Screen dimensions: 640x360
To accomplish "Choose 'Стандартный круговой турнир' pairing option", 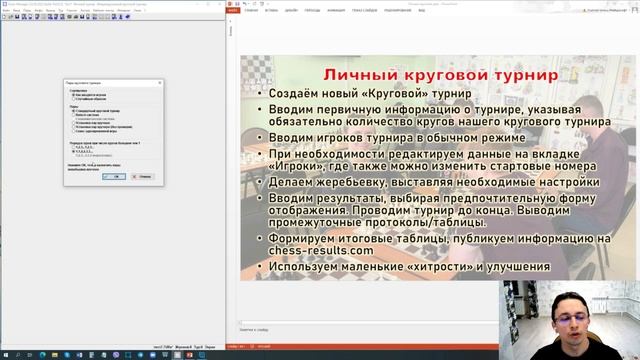I will click(73, 111).
